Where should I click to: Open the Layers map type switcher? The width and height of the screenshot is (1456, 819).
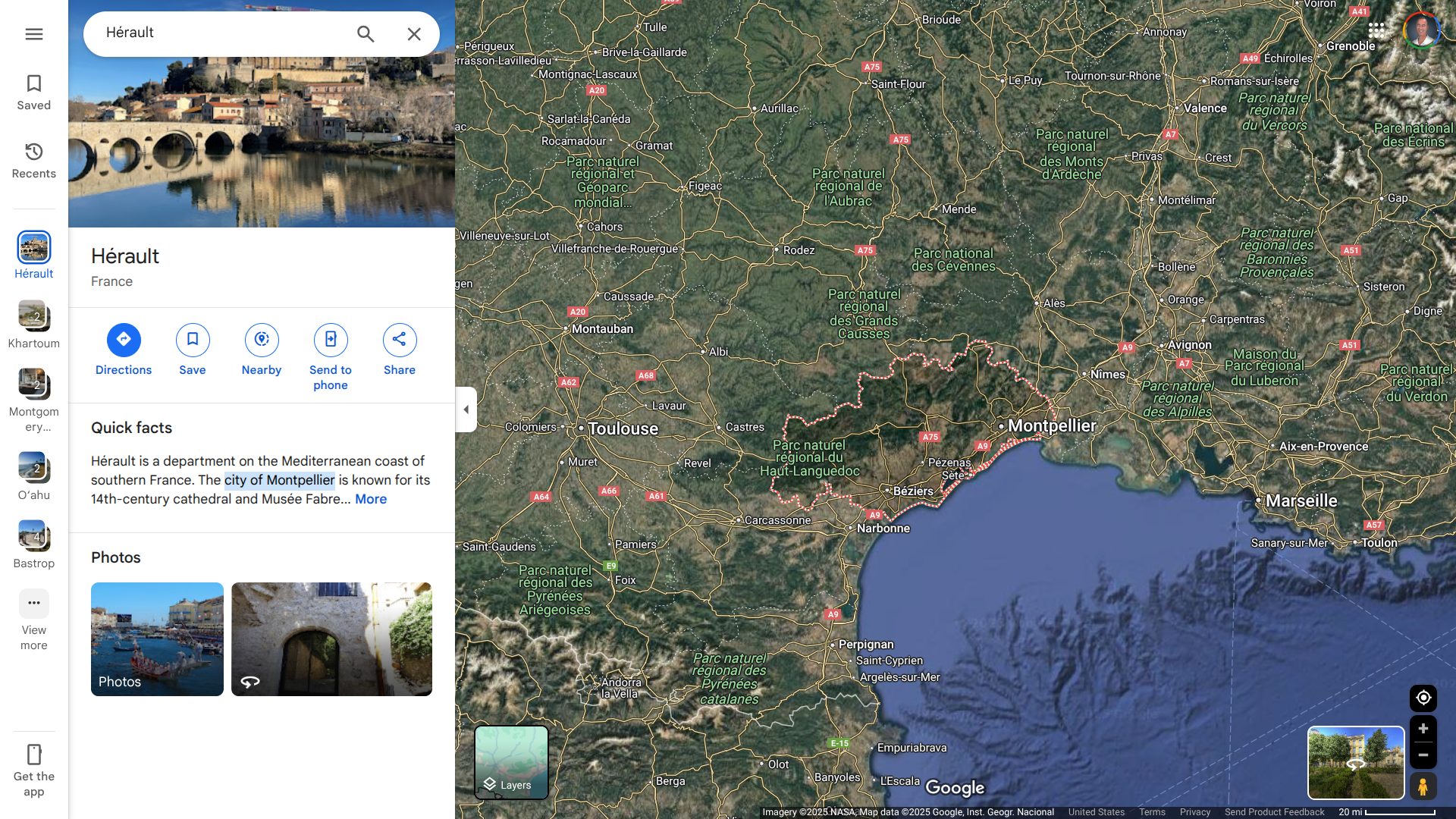point(511,761)
